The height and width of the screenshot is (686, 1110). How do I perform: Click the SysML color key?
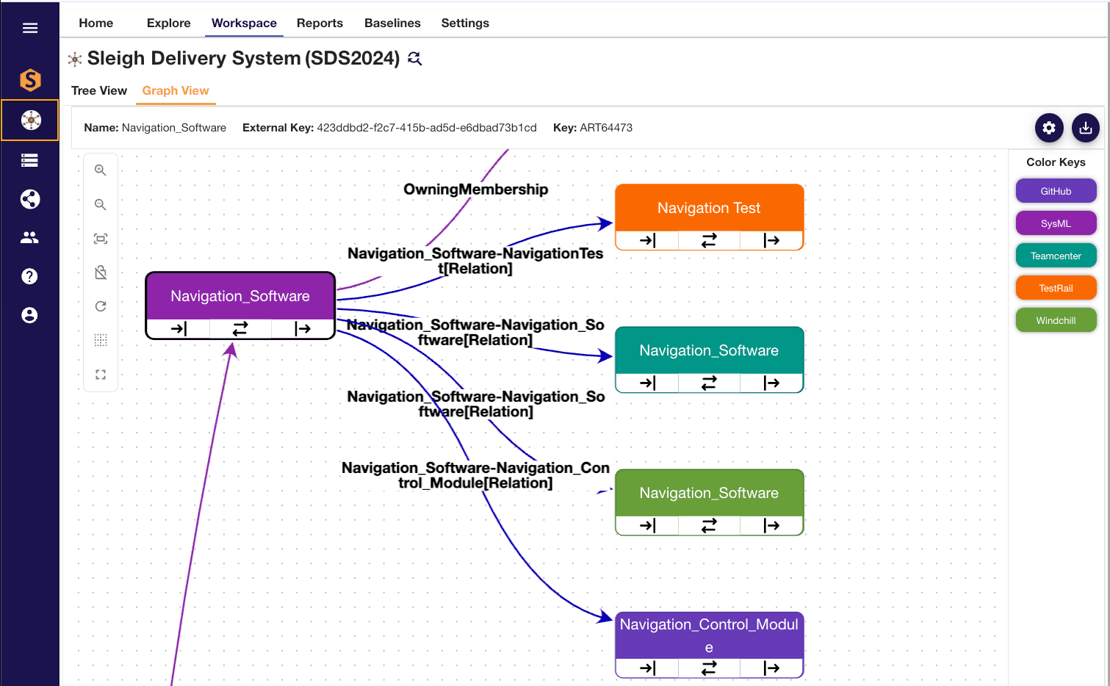(1055, 224)
